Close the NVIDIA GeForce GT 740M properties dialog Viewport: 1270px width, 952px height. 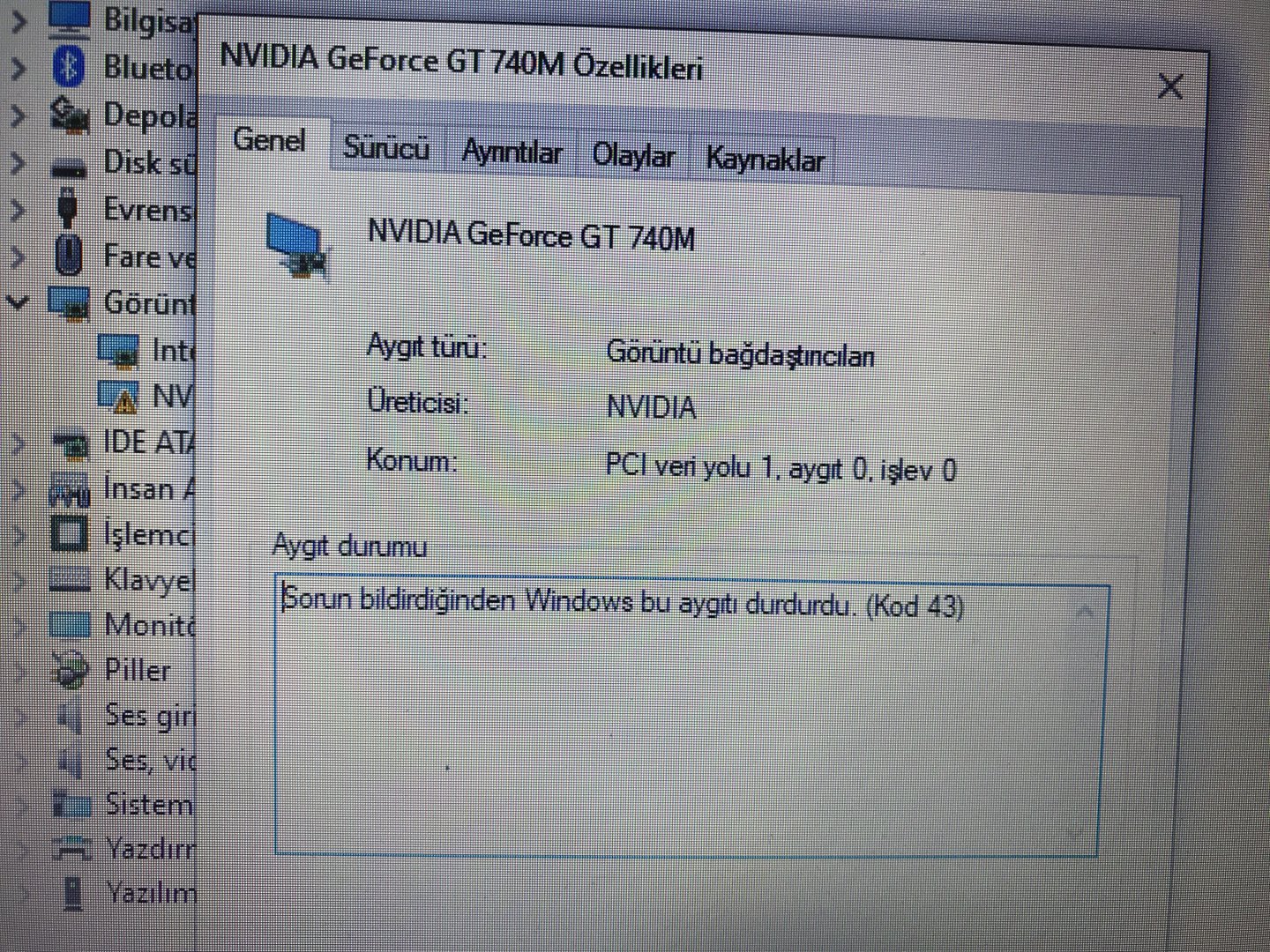(x=1170, y=86)
